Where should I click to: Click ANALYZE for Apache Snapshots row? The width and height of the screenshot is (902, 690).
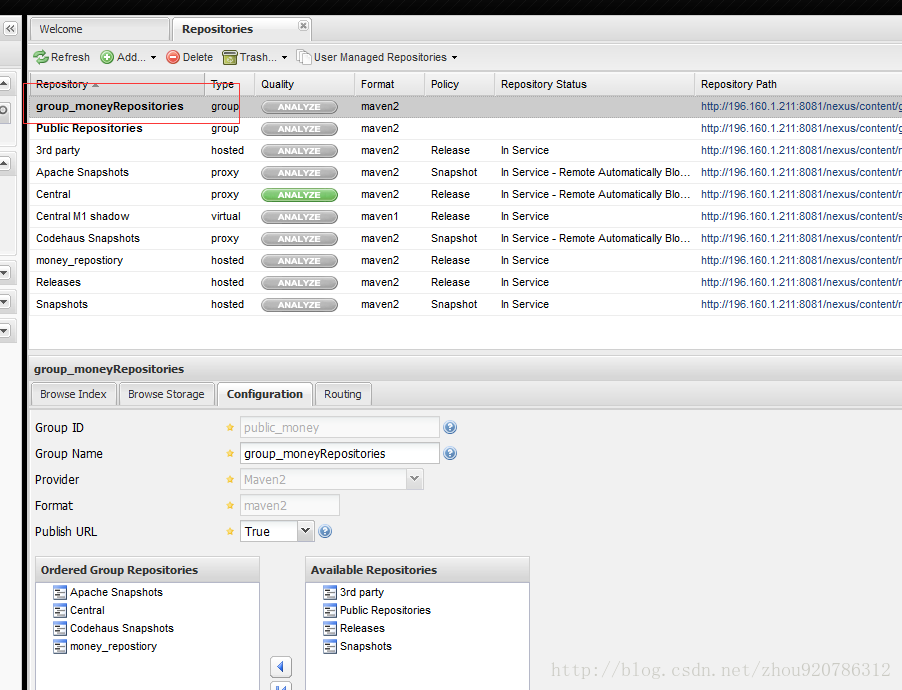coord(299,173)
